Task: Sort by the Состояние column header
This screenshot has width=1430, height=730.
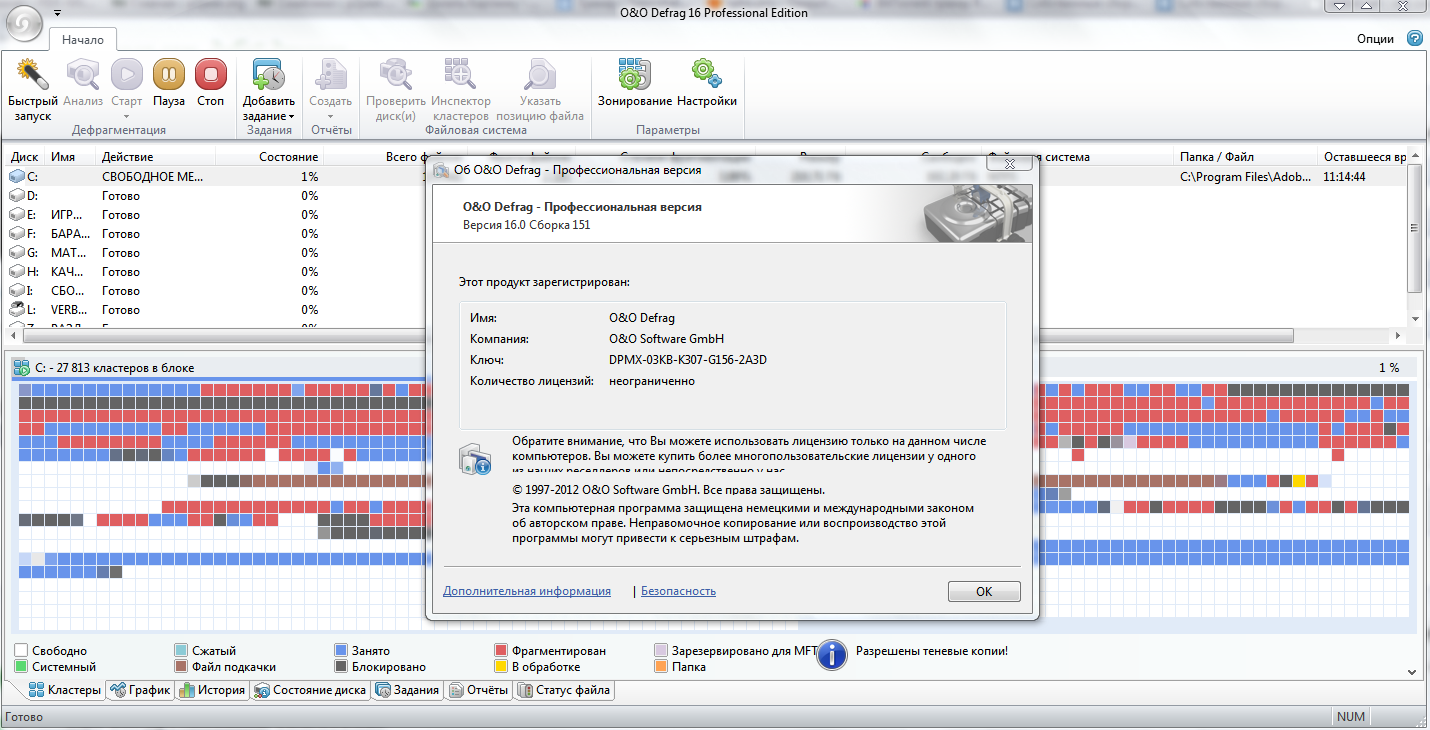Action: point(270,157)
